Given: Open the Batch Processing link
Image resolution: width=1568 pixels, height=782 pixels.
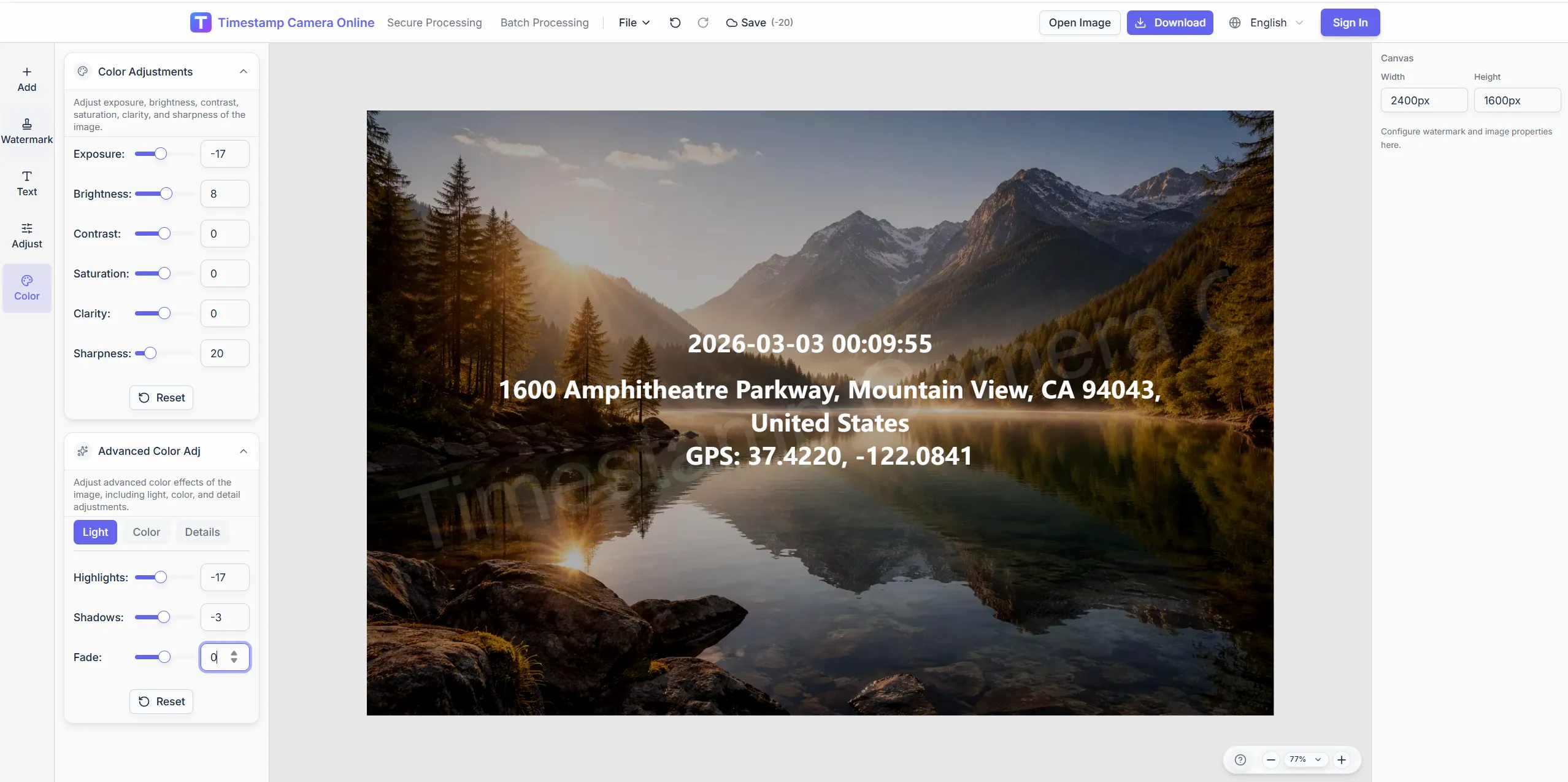Looking at the screenshot, I should 544,23.
